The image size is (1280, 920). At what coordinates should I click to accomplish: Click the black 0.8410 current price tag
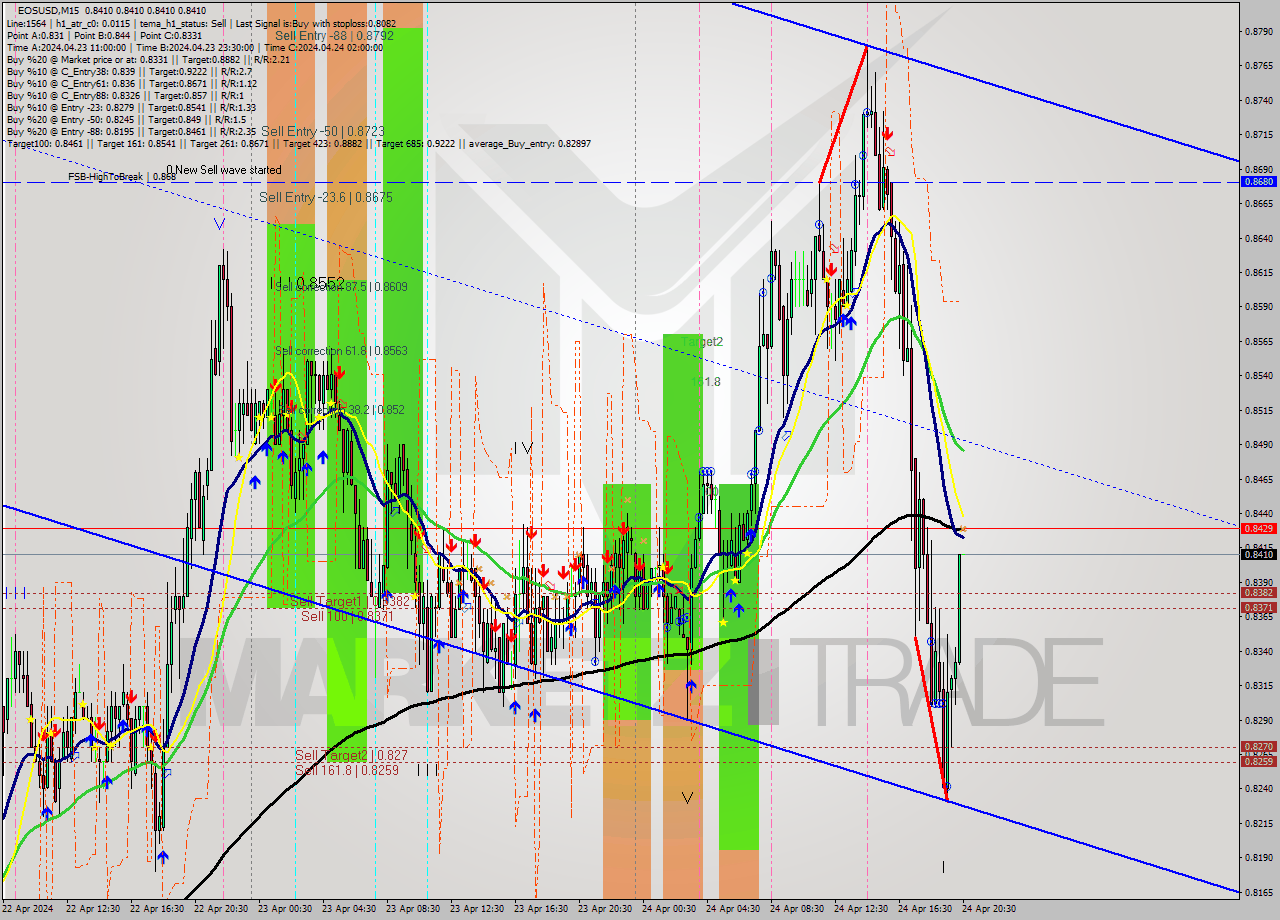coord(1258,554)
